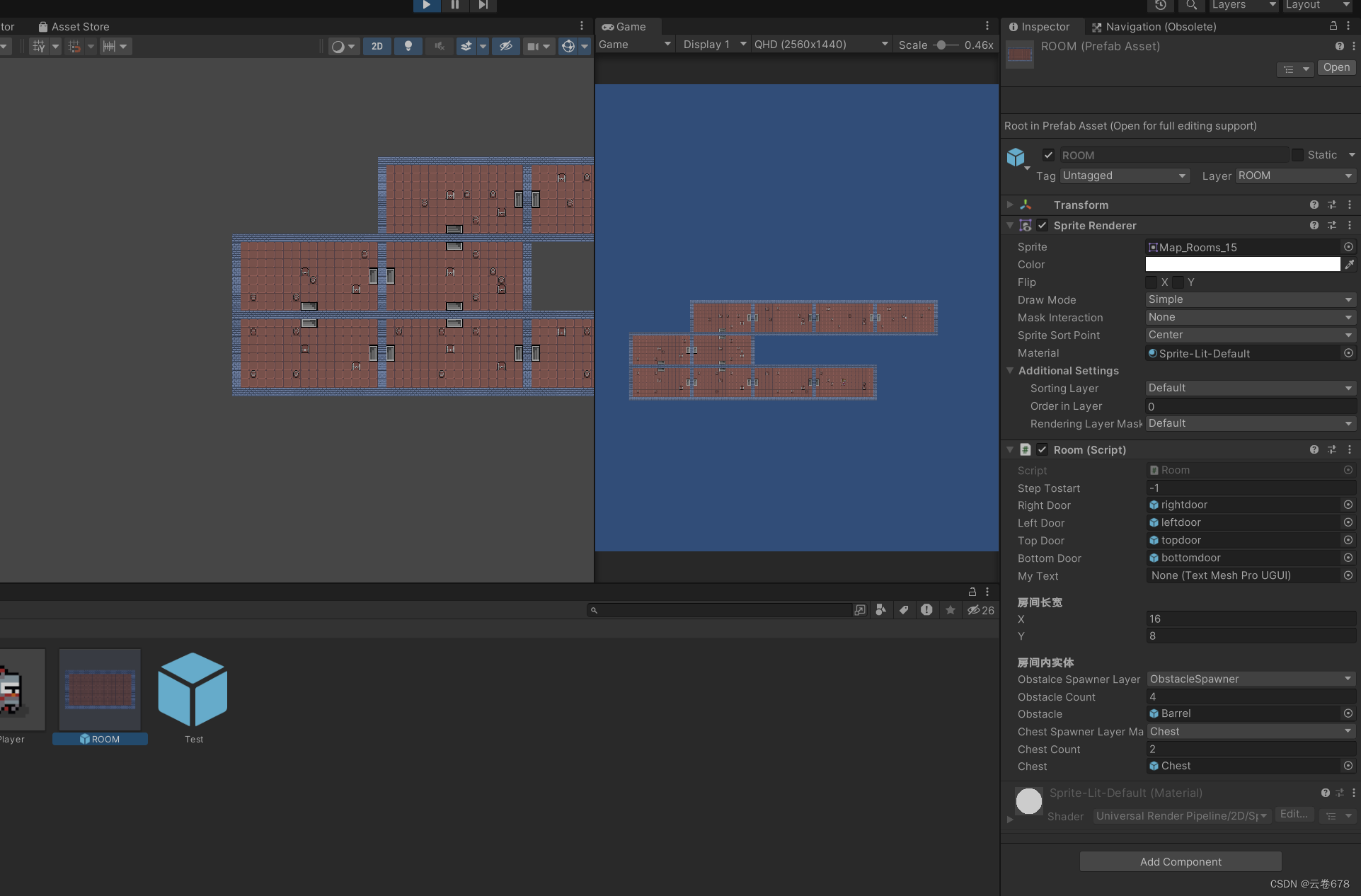Click the camera icon in the Scene toolbar
This screenshot has width=1361, height=896.
tap(534, 46)
